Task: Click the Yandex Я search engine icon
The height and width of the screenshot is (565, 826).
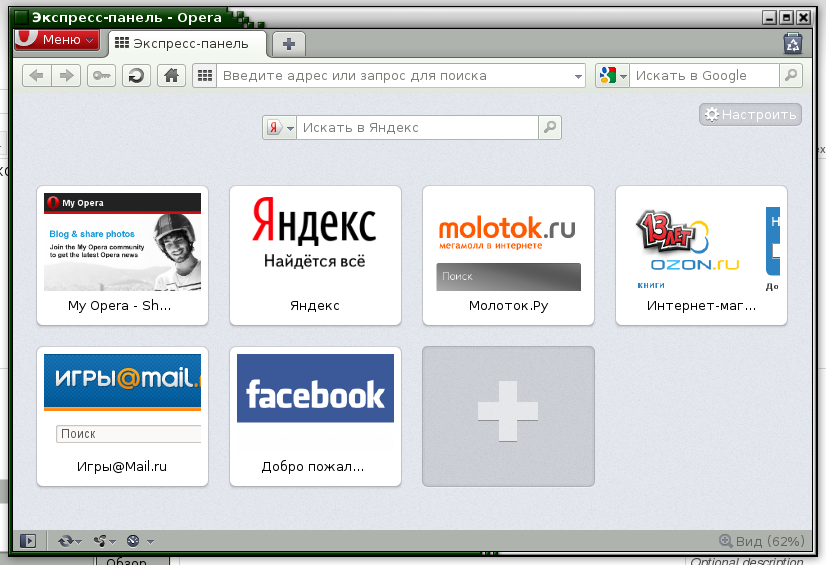Action: (x=273, y=127)
